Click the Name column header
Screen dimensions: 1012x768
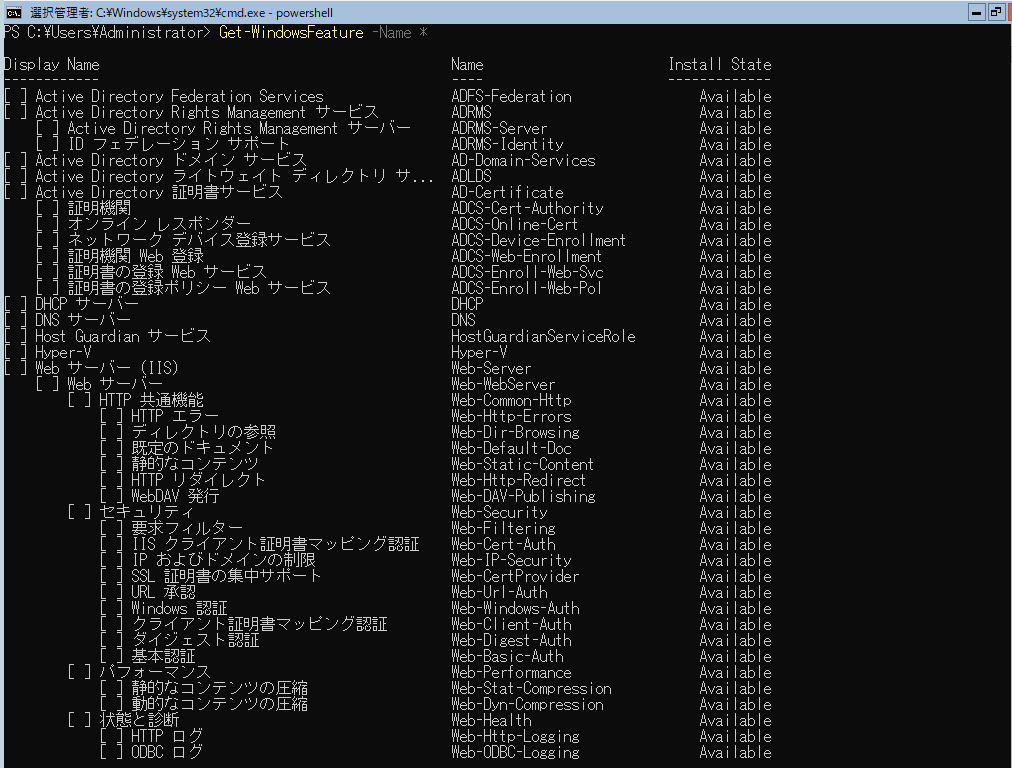[x=467, y=65]
